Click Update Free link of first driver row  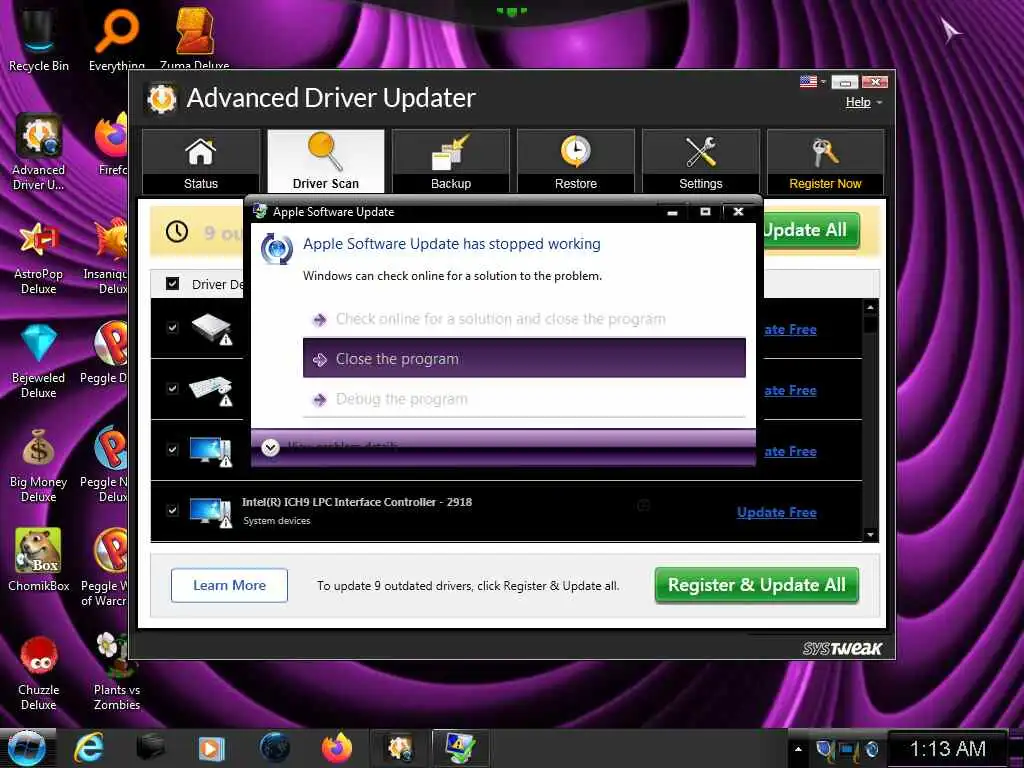coord(790,330)
